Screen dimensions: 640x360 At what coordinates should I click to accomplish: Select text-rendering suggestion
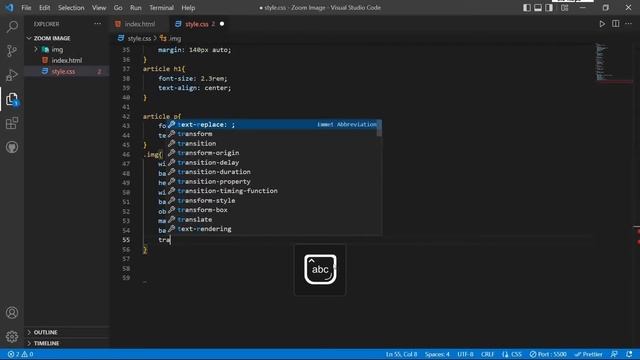273,229
